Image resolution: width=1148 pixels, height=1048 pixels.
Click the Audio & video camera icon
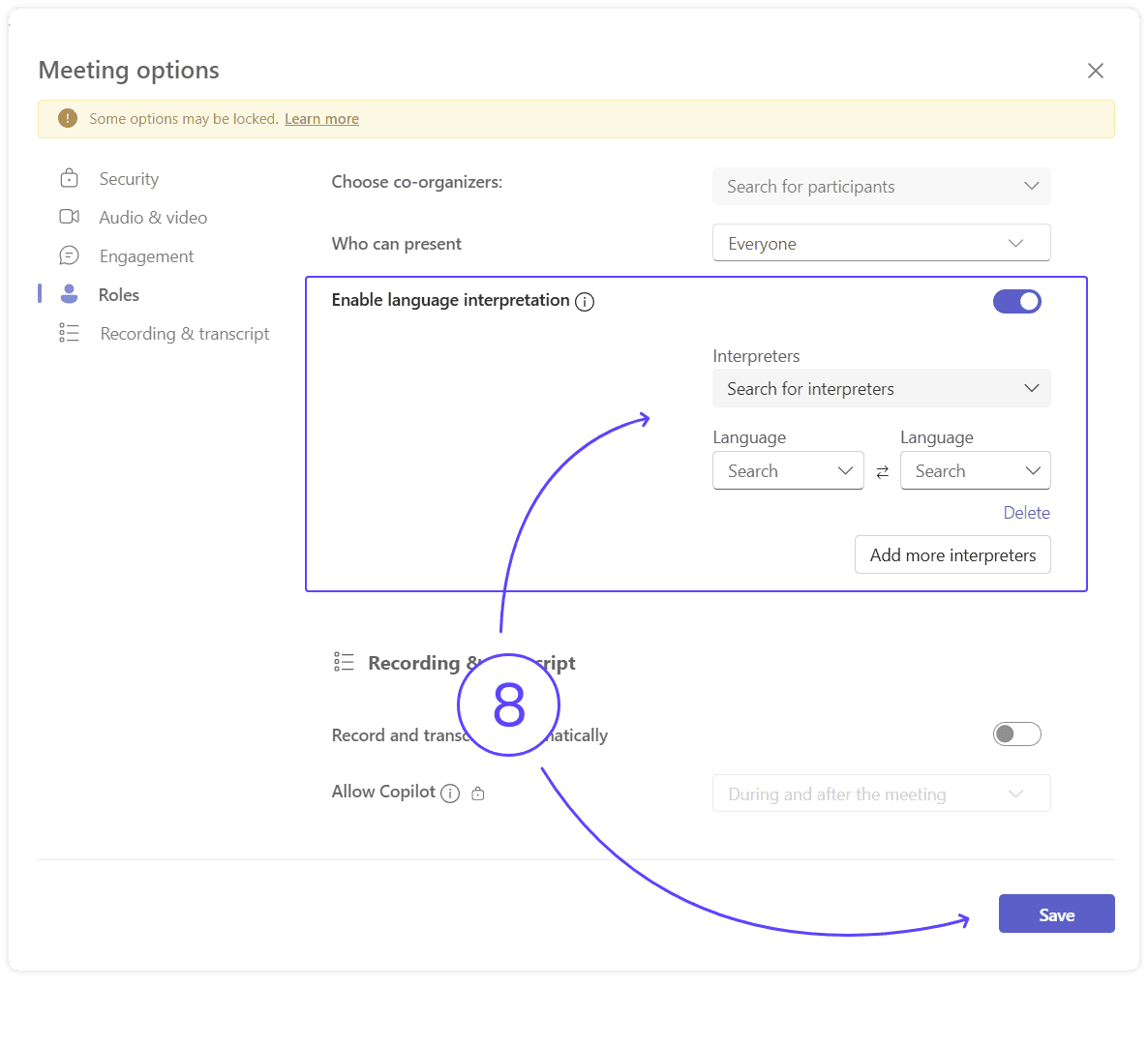(x=68, y=217)
